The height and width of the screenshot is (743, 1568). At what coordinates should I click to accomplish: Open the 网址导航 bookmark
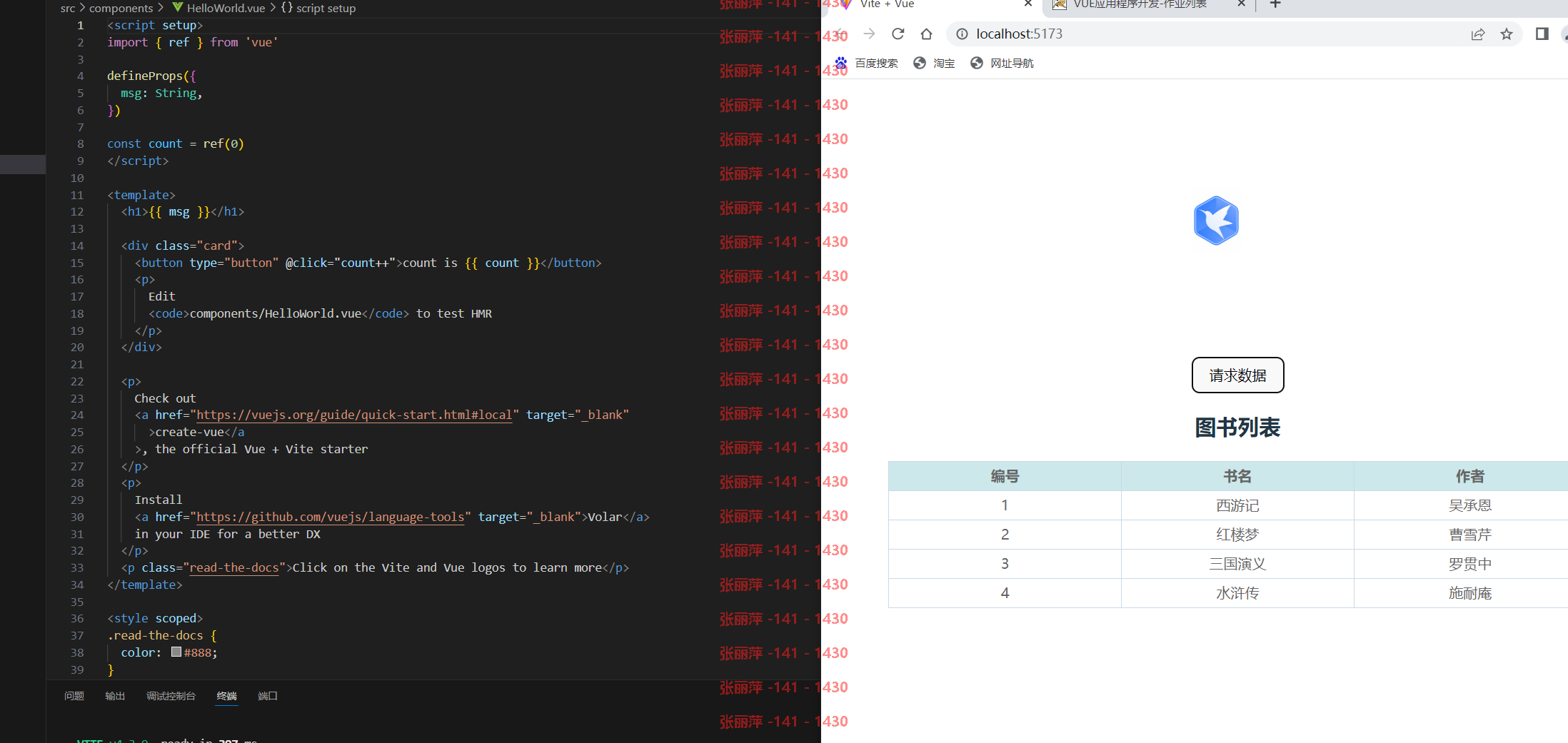point(1002,63)
